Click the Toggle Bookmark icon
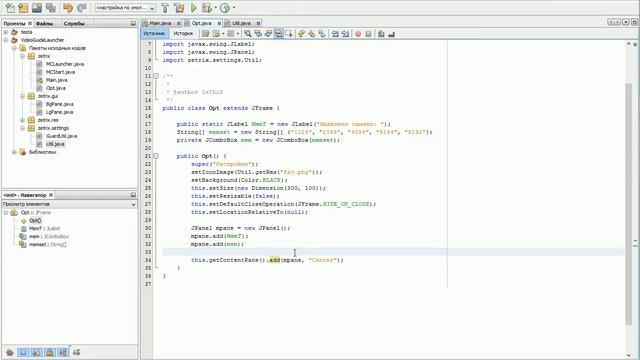Image resolution: width=640 pixels, height=360 pixels. coord(322,34)
